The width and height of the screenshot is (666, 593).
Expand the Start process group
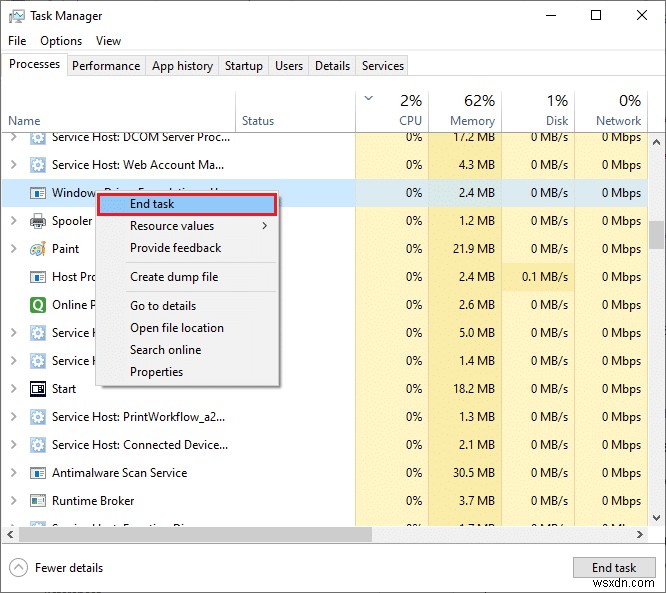[14, 388]
